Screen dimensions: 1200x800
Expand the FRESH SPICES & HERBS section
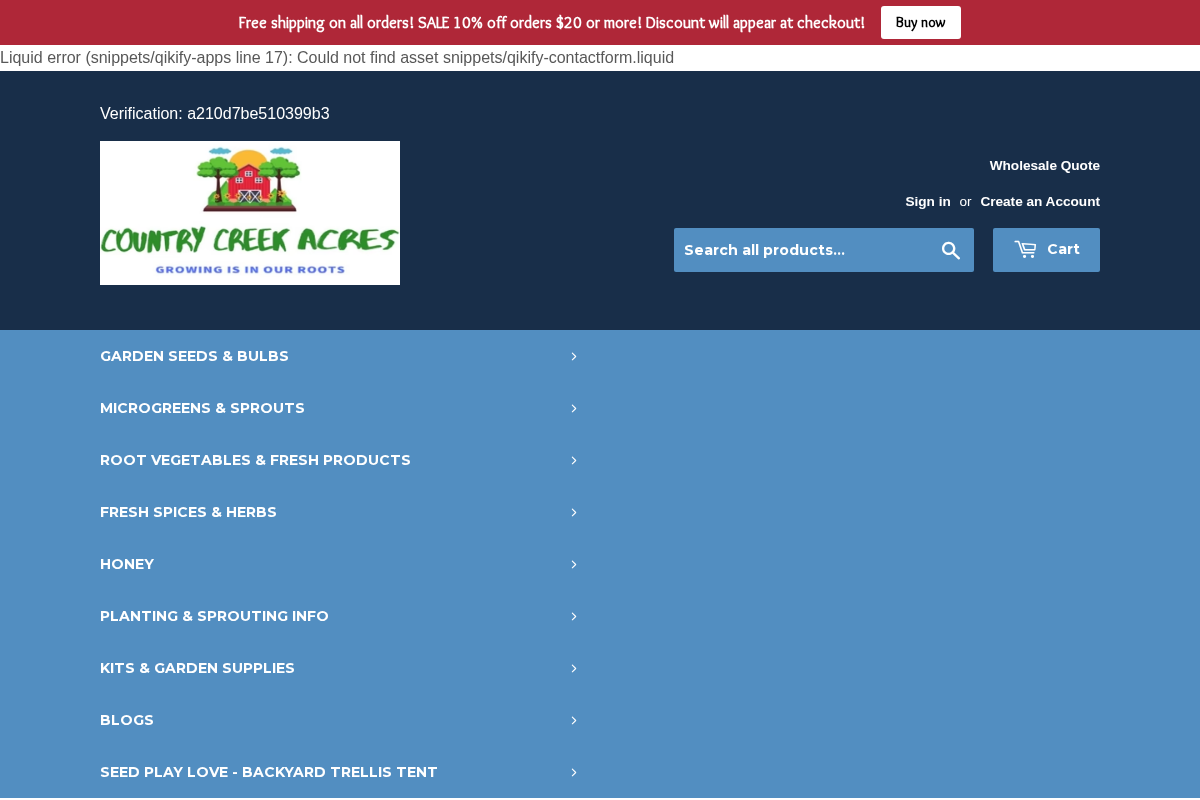340,511
